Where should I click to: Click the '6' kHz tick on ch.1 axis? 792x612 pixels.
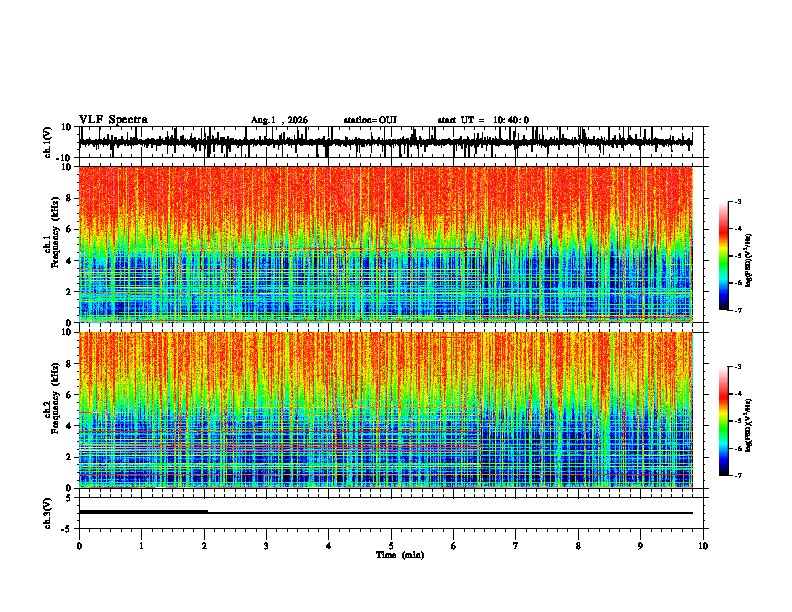point(69,229)
